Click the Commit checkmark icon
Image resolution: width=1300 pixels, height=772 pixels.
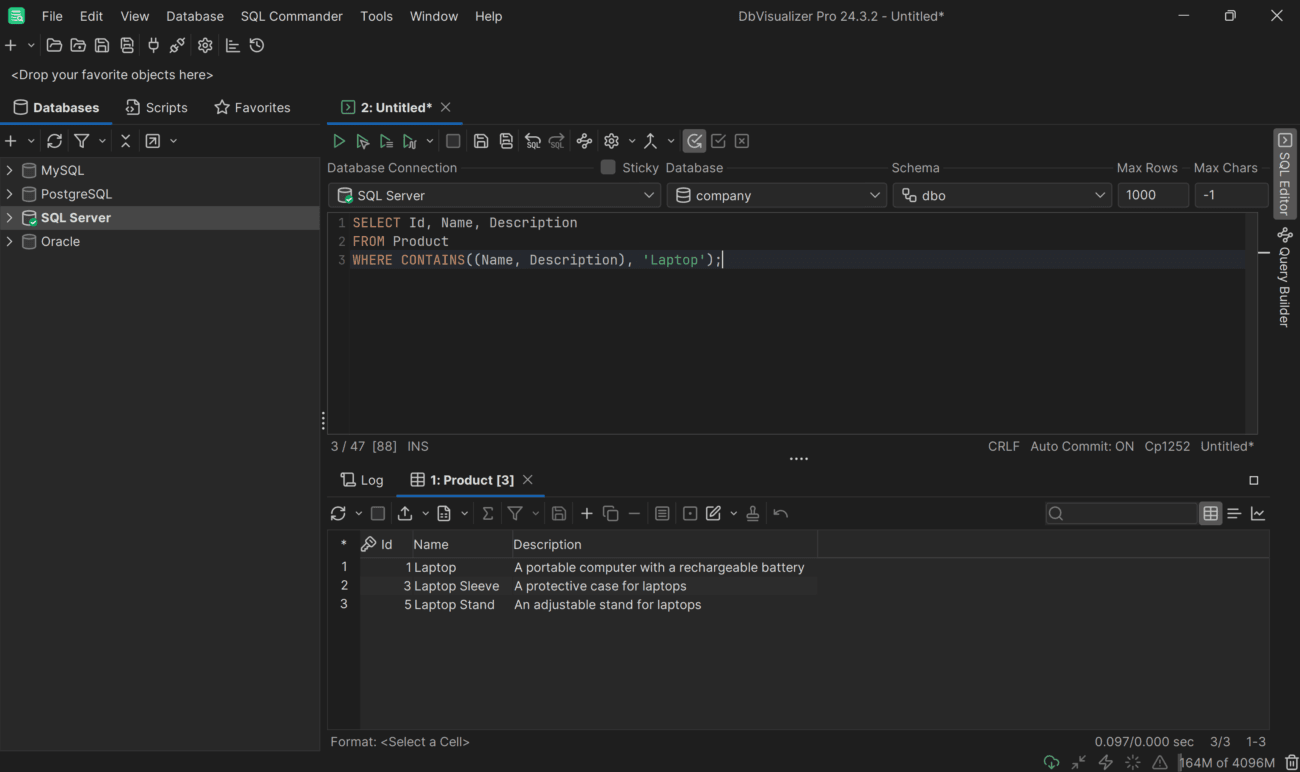tap(718, 141)
